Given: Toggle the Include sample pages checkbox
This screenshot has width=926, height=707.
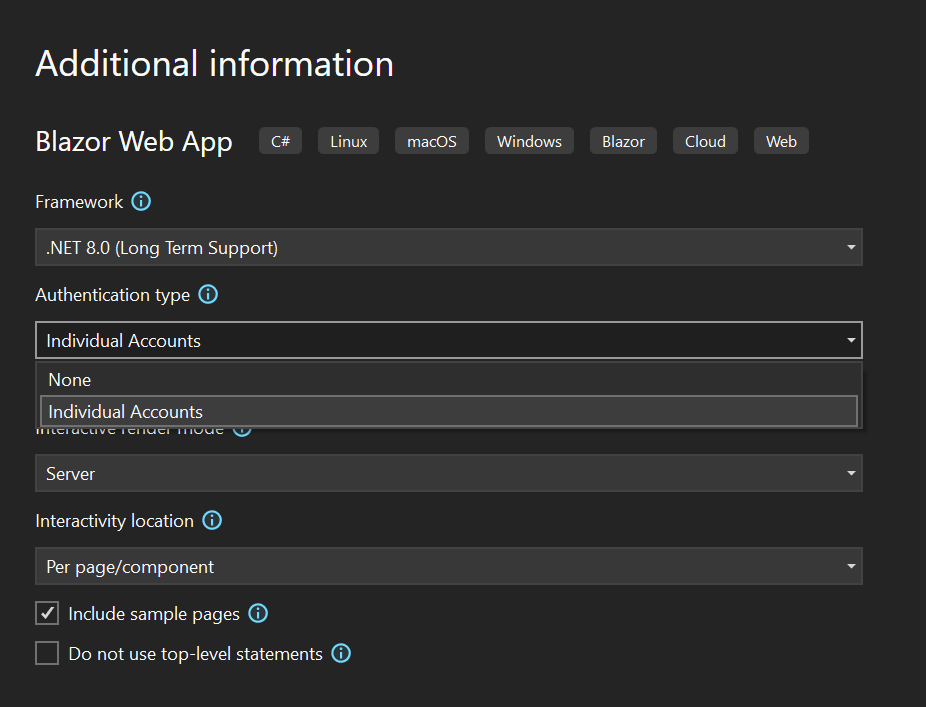Looking at the screenshot, I should coord(47,613).
